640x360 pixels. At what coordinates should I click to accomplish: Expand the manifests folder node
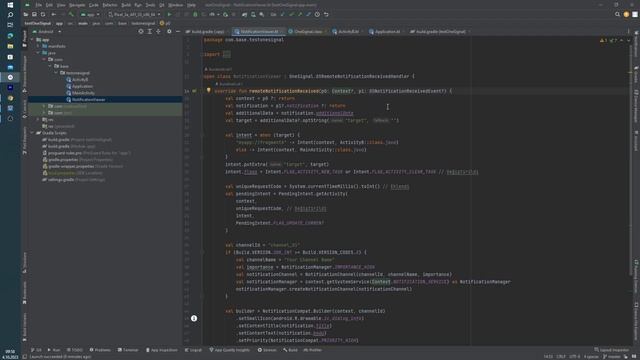(38, 46)
